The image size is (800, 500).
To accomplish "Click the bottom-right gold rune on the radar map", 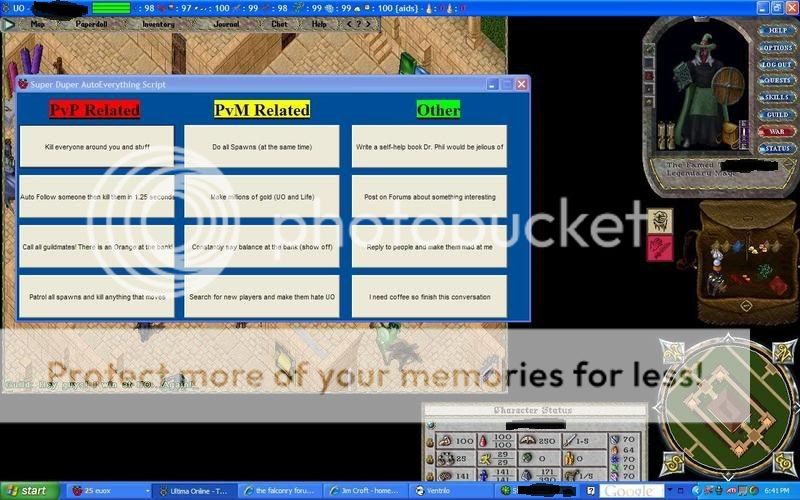I will [785, 463].
